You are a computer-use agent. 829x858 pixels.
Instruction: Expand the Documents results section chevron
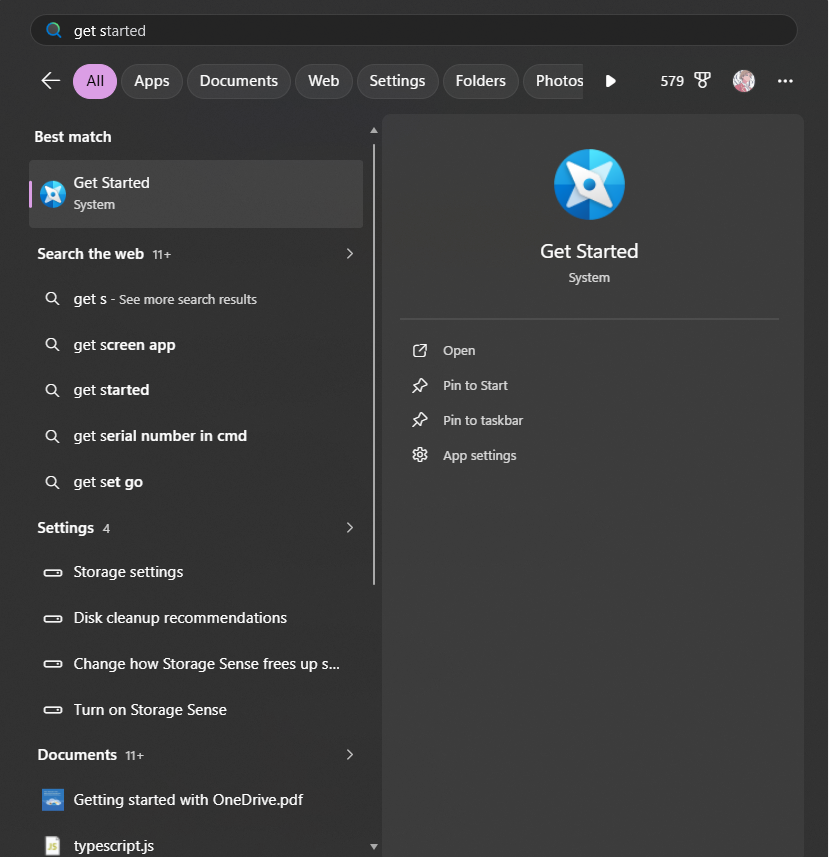coord(350,755)
